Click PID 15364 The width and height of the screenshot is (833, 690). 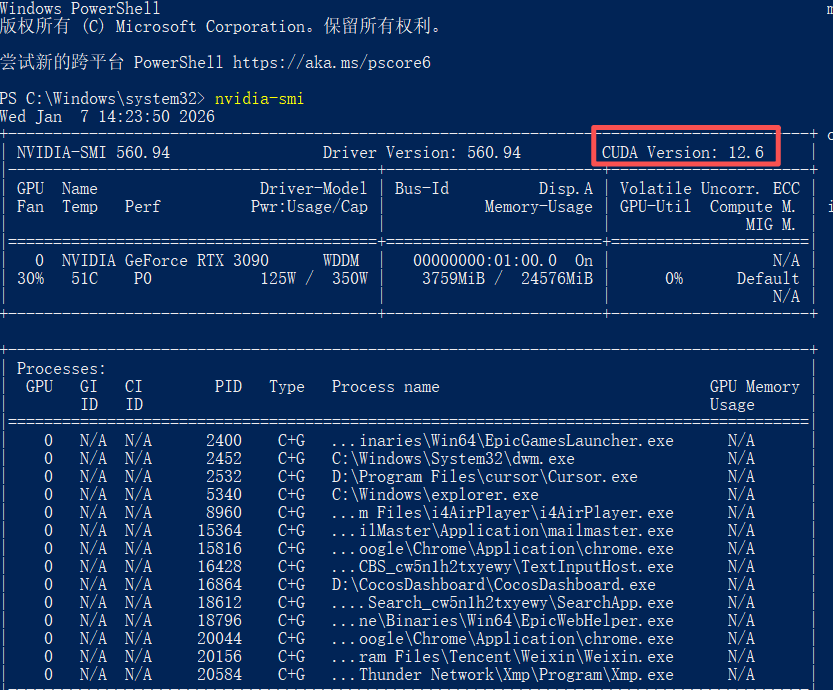click(x=219, y=531)
